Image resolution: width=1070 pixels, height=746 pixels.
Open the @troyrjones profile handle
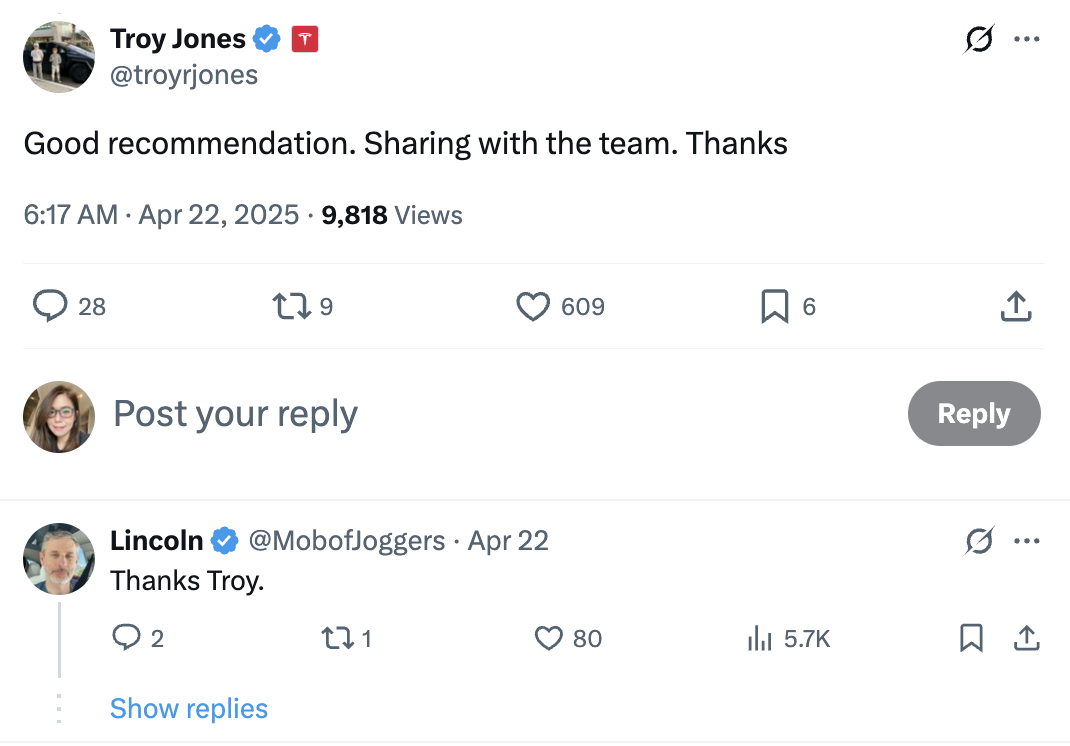tap(184, 75)
